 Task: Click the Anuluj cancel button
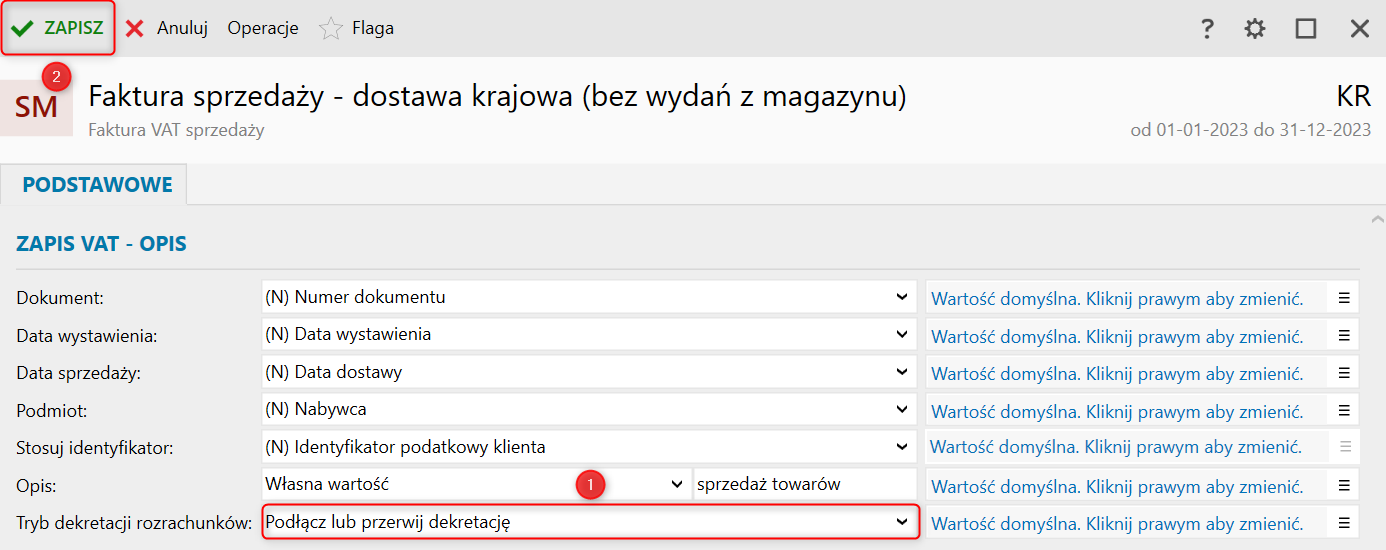pos(167,28)
